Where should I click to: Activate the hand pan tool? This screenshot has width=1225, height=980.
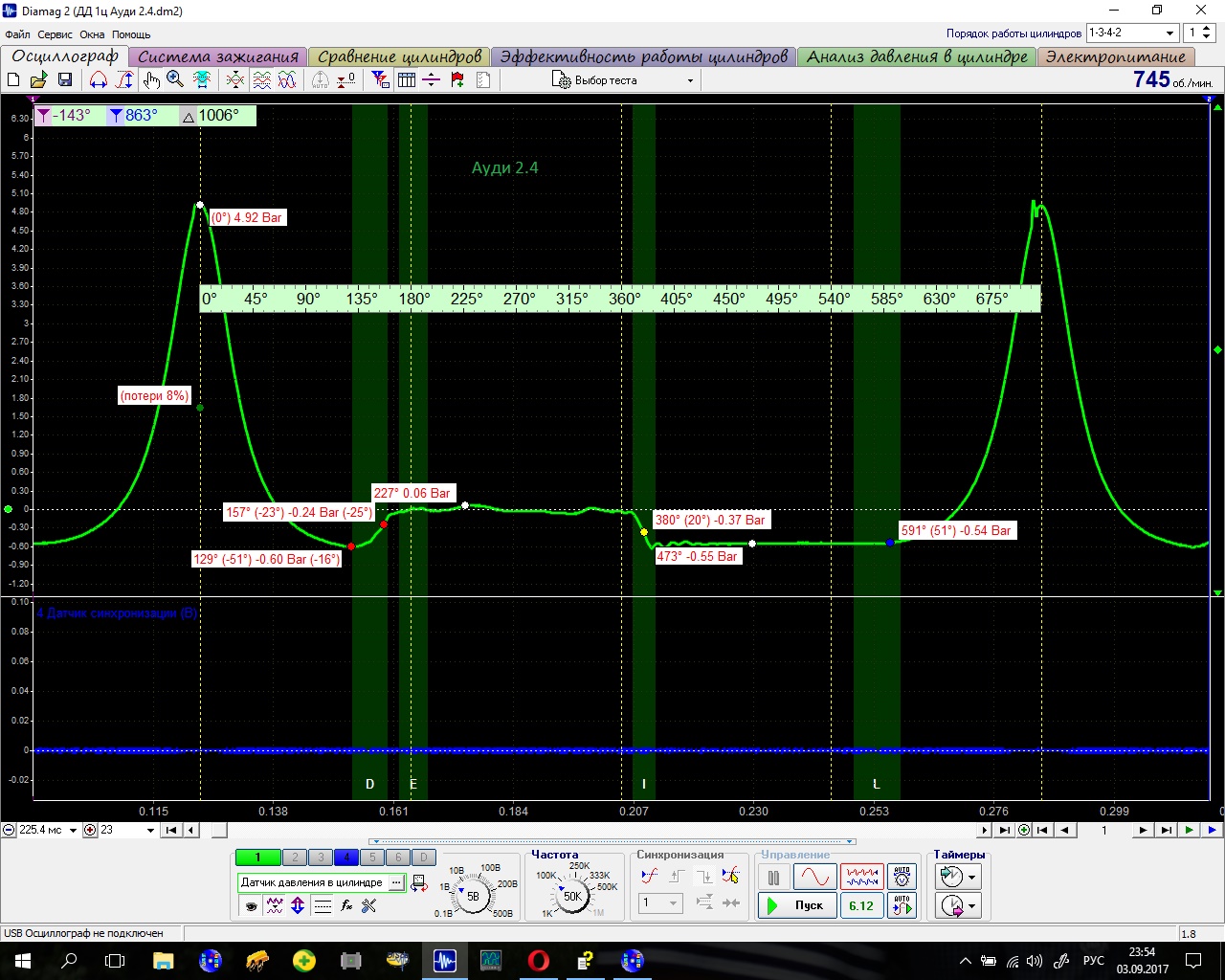coord(150,79)
